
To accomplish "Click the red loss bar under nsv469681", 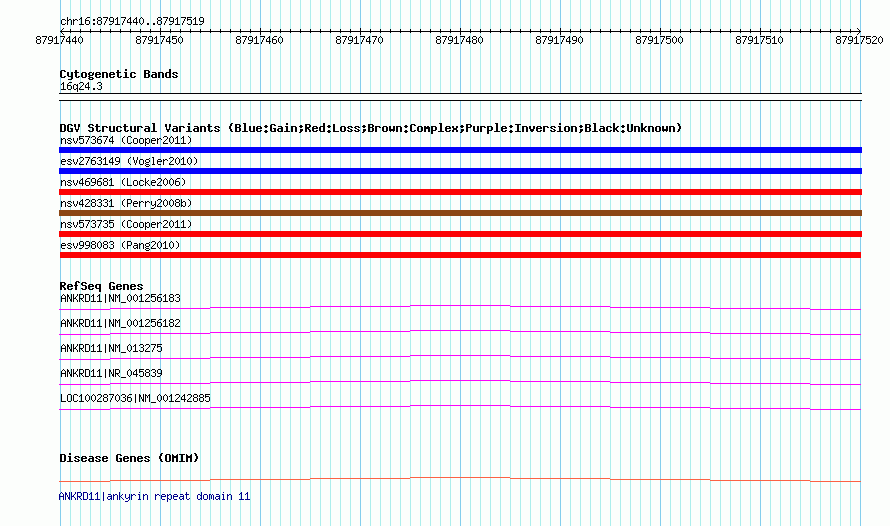I will (460, 192).
